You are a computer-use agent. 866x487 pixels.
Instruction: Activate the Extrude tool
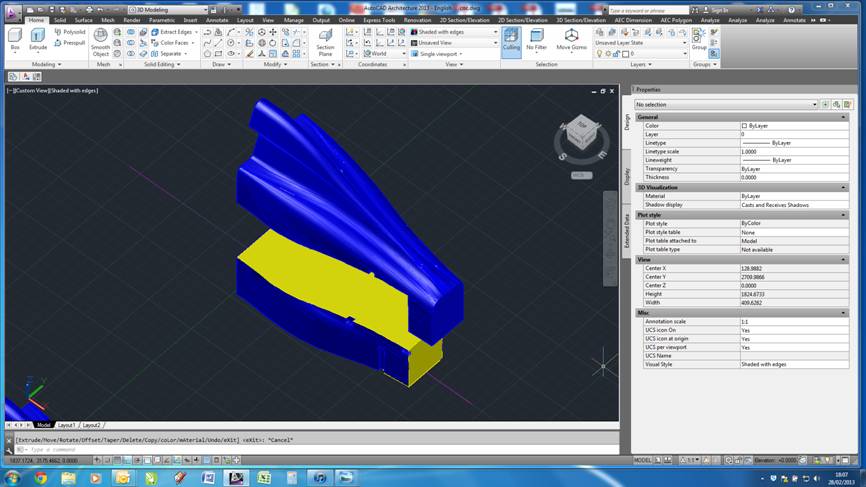coord(38,39)
